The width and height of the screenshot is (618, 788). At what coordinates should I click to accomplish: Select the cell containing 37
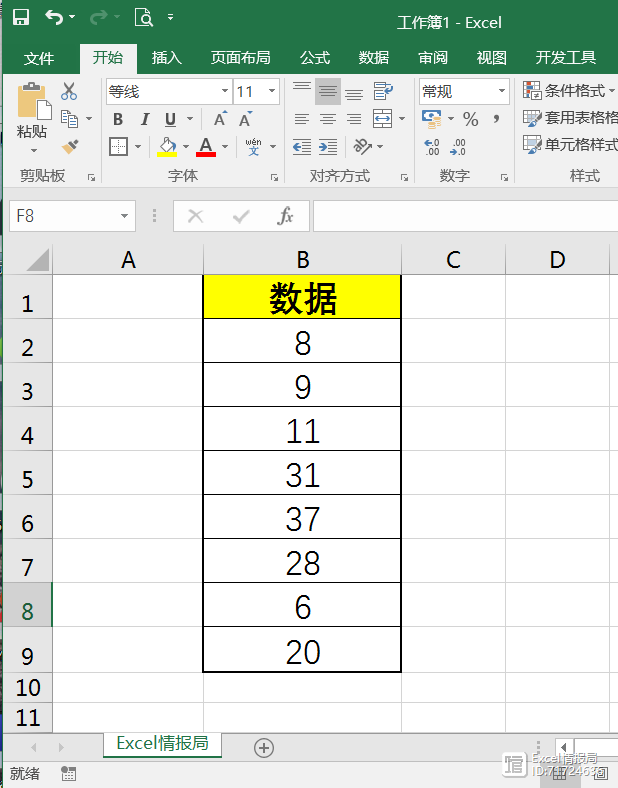pyautogui.click(x=302, y=517)
